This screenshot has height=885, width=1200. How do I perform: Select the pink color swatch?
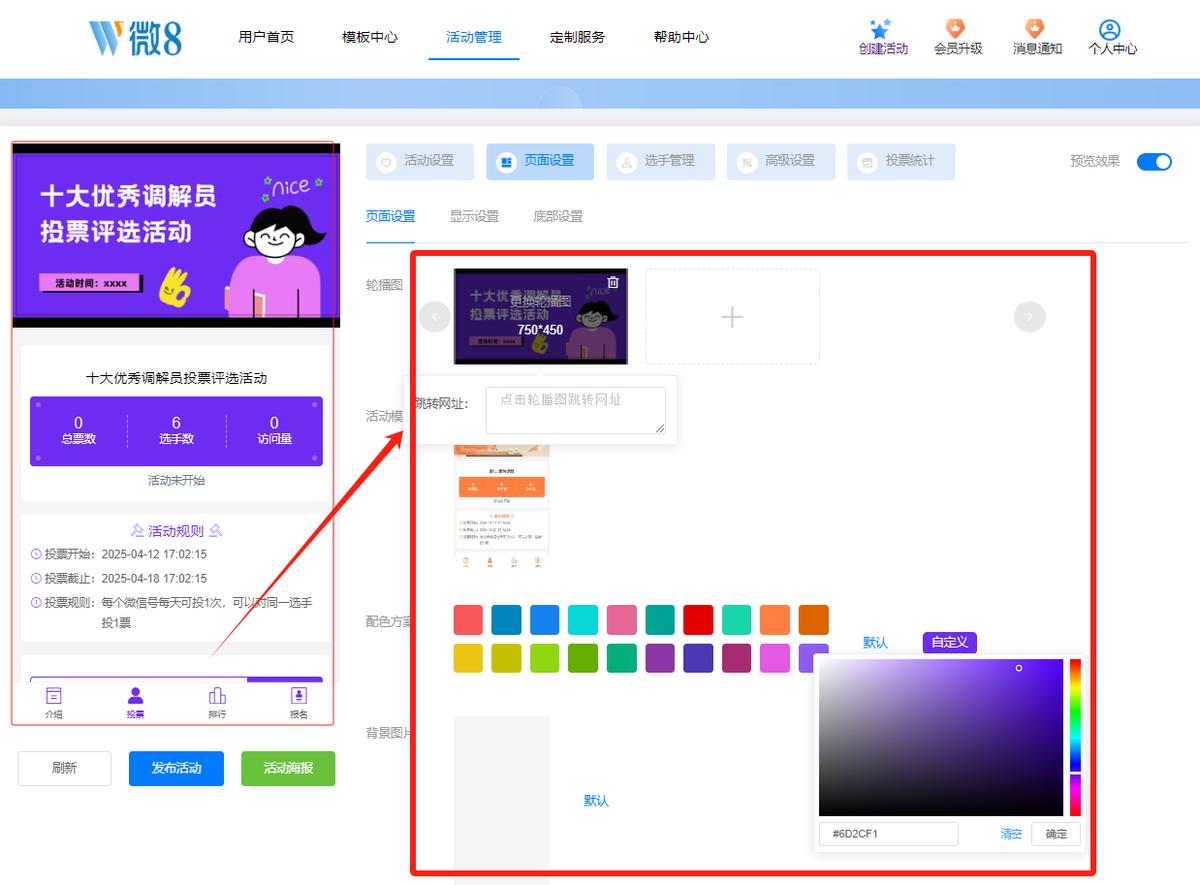tap(621, 620)
